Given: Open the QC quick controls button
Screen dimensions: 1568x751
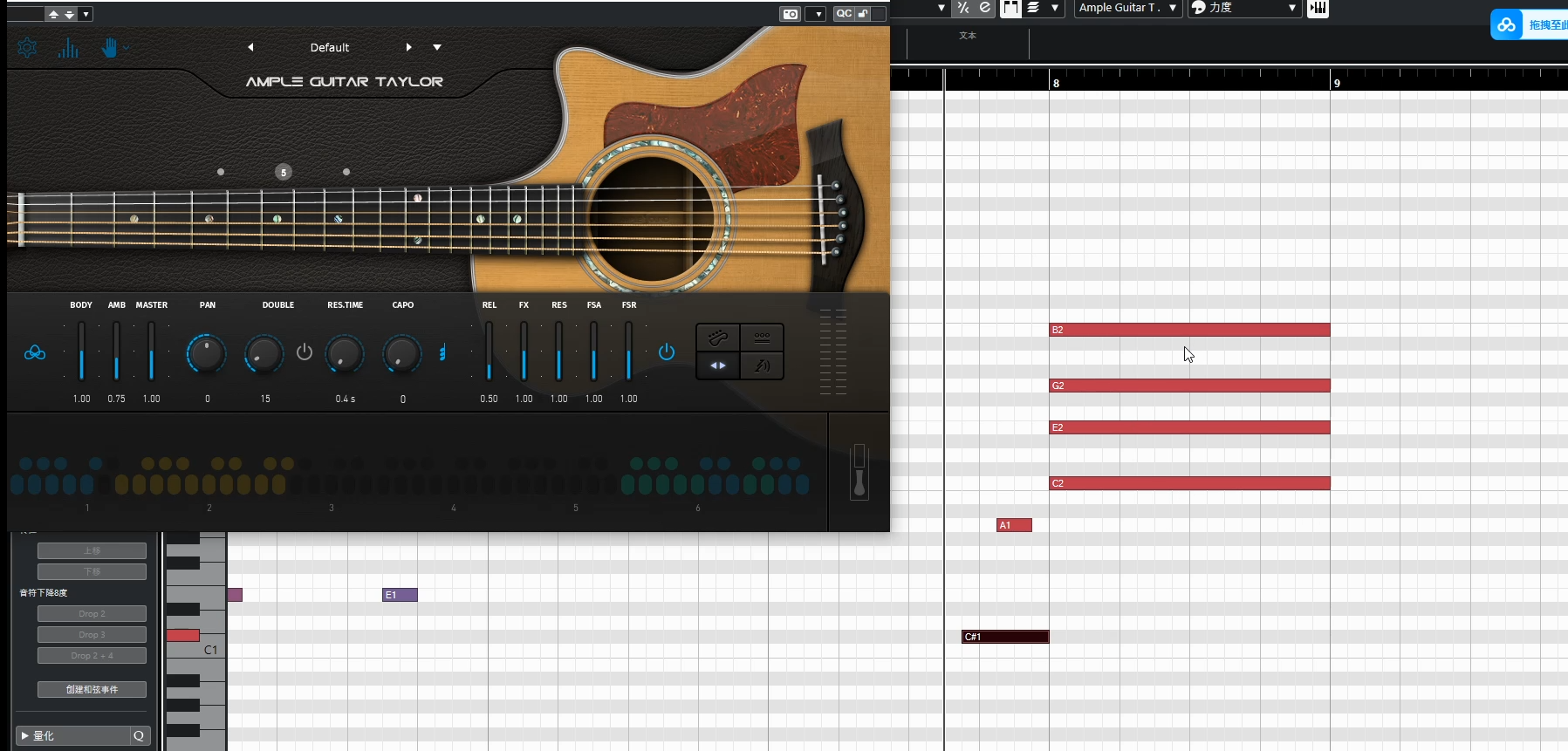Looking at the screenshot, I should 843,13.
